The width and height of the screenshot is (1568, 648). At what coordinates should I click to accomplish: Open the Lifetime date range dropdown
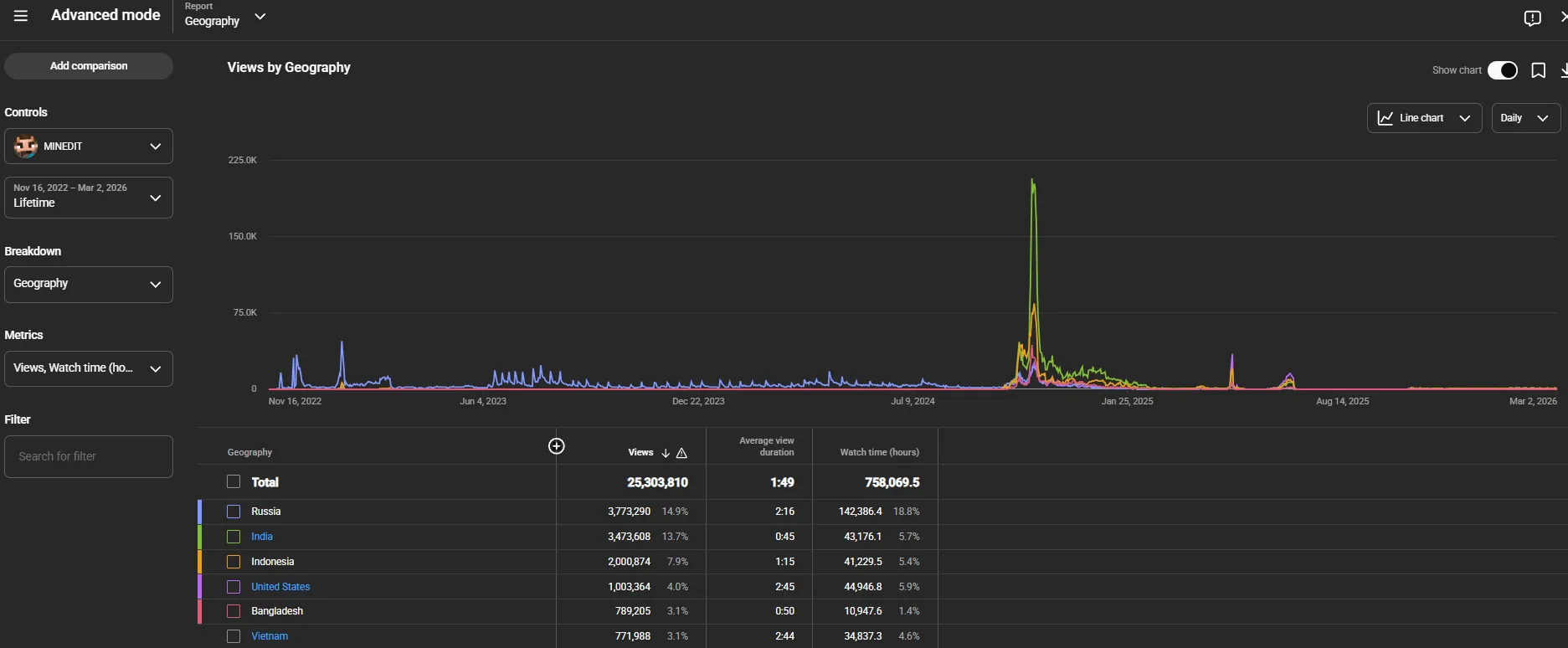(x=89, y=198)
